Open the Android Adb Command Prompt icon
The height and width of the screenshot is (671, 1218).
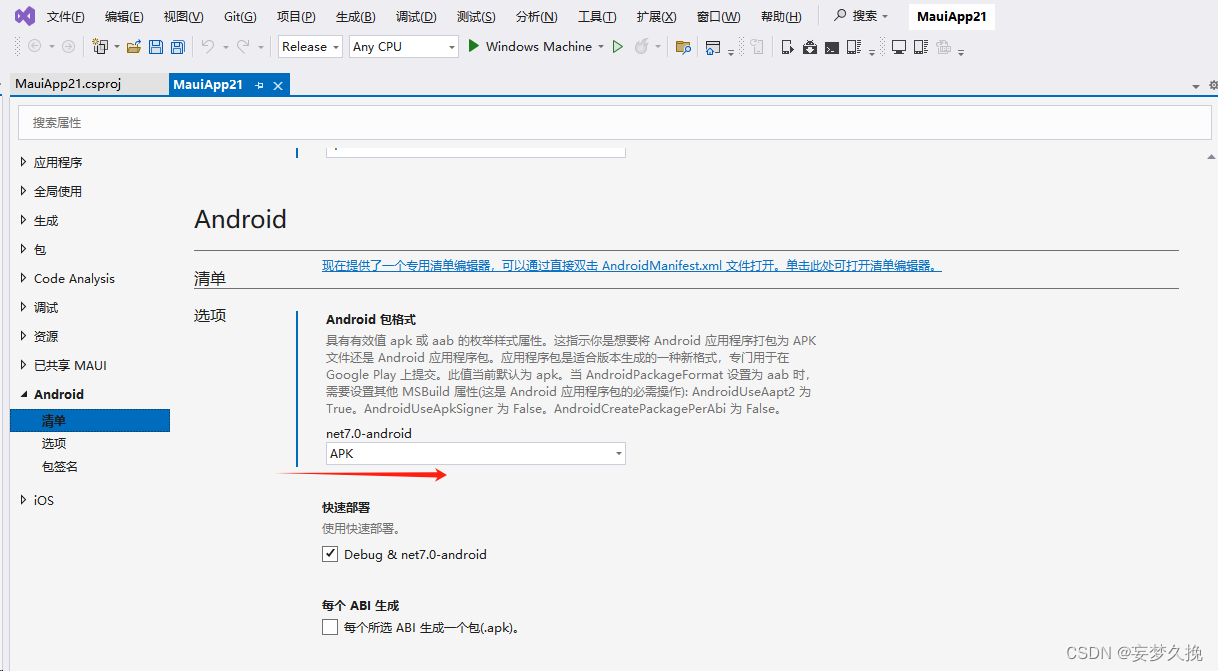pos(831,46)
